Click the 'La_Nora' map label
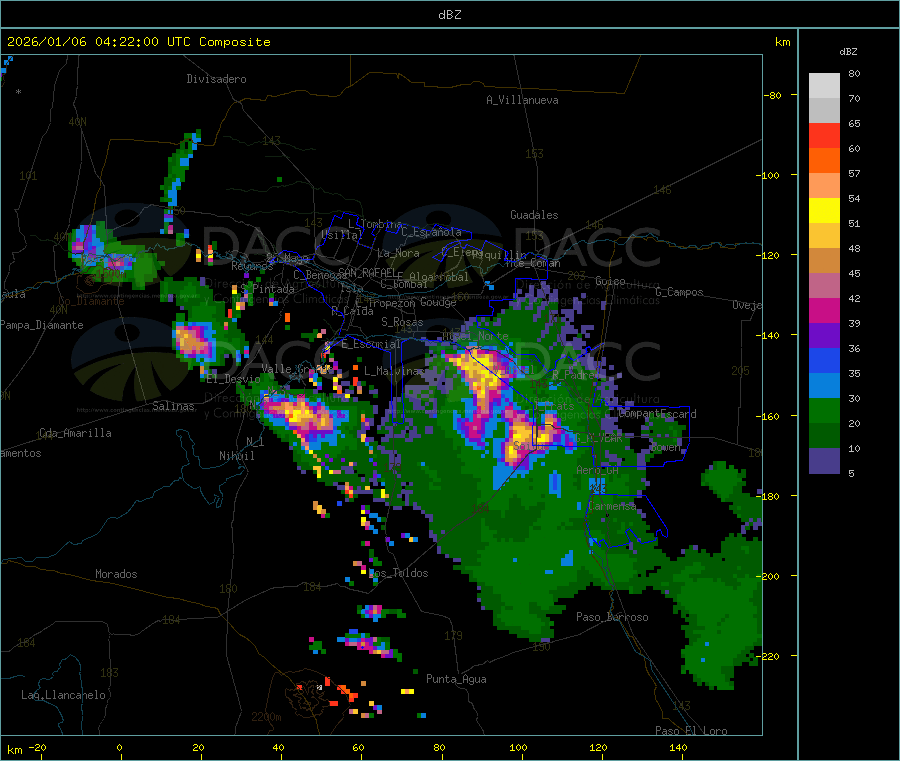Viewport: 900px width, 761px height. (398, 253)
